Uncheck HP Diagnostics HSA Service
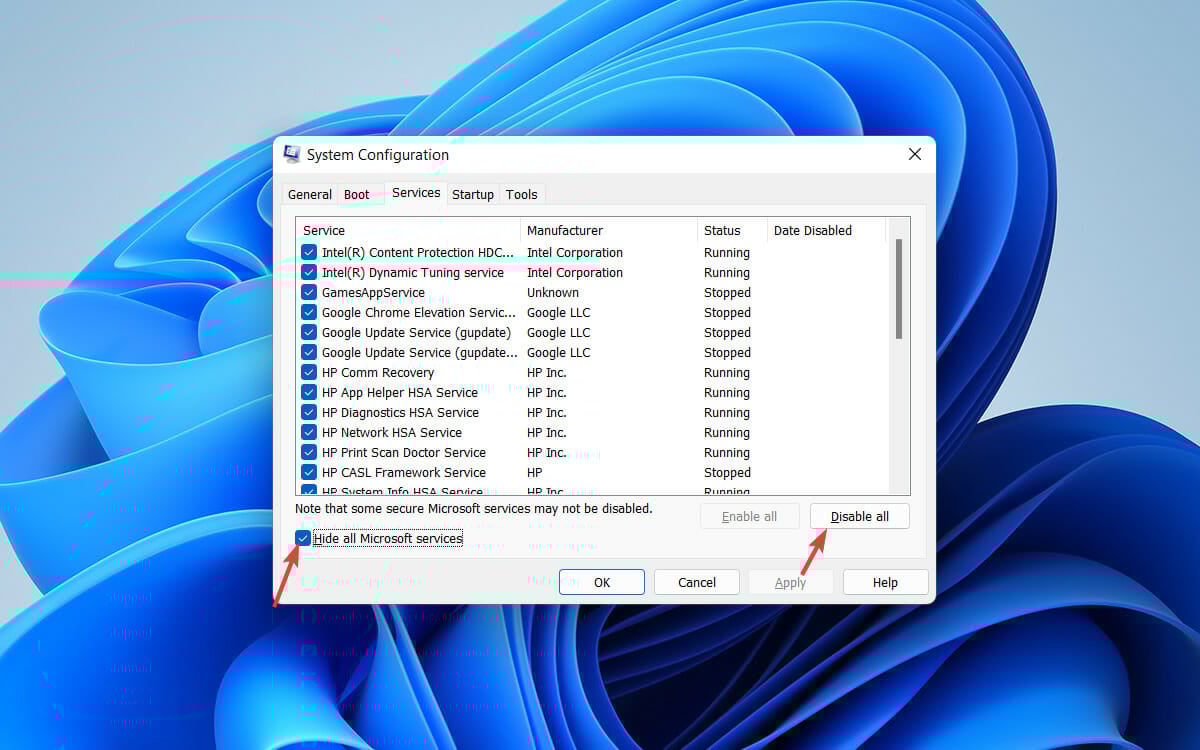This screenshot has width=1200, height=750. pos(309,413)
